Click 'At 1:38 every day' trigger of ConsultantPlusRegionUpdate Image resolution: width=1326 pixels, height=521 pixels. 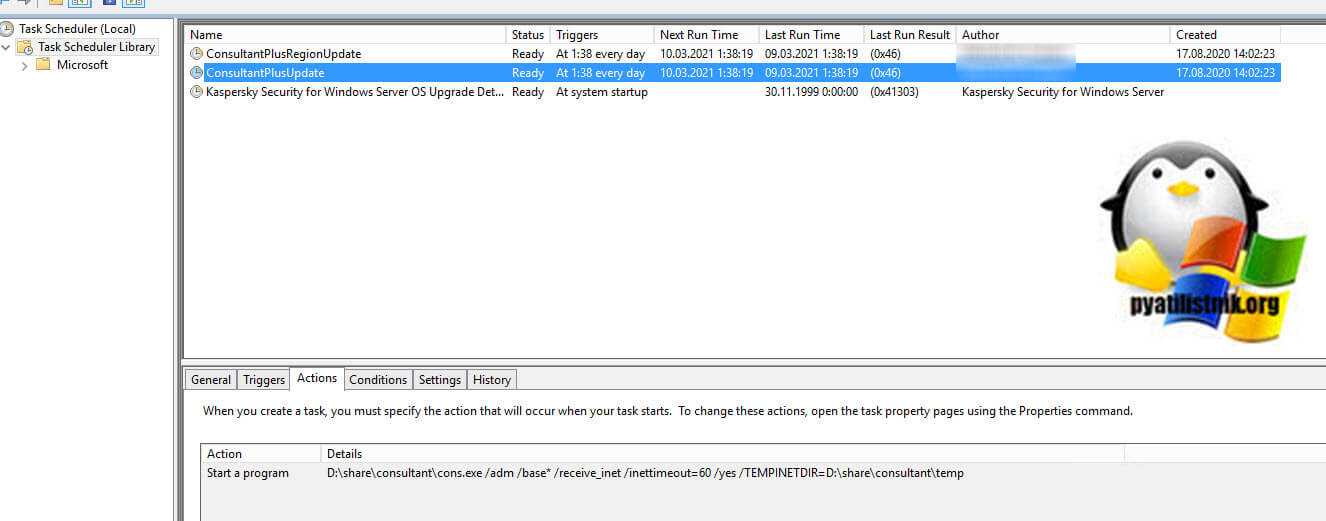[600, 54]
